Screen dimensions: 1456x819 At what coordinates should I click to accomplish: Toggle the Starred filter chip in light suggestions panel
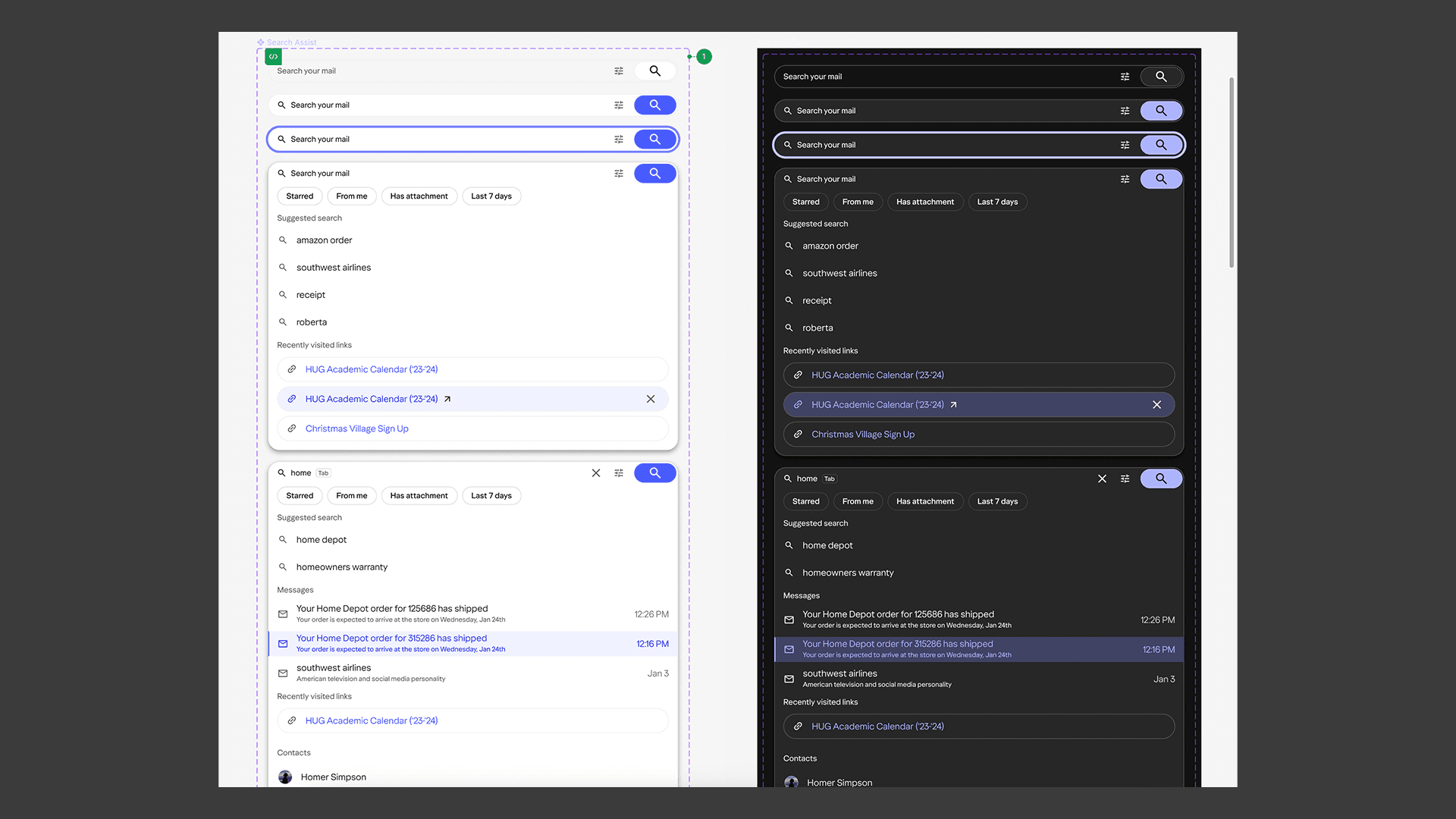[300, 196]
